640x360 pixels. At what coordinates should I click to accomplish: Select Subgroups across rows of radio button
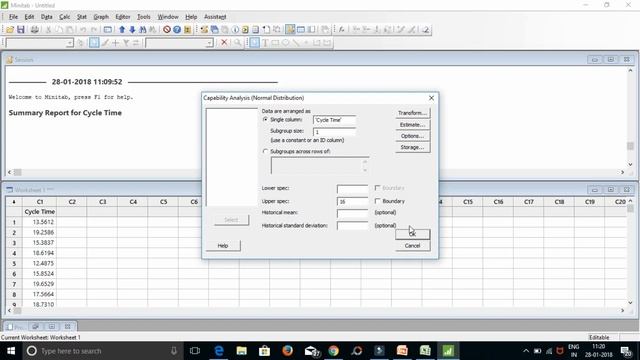coord(265,151)
